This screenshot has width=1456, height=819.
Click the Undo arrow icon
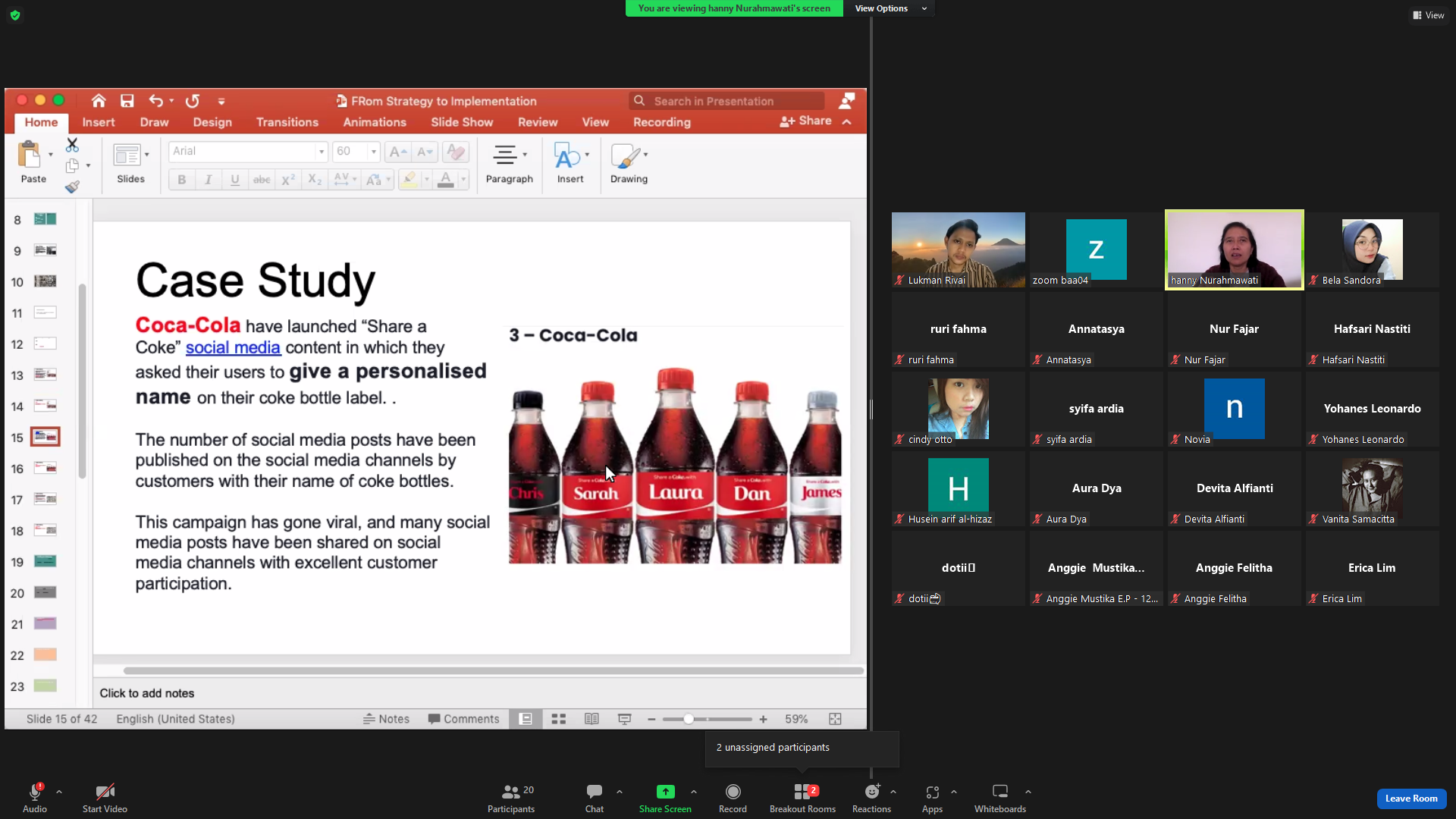point(156,101)
